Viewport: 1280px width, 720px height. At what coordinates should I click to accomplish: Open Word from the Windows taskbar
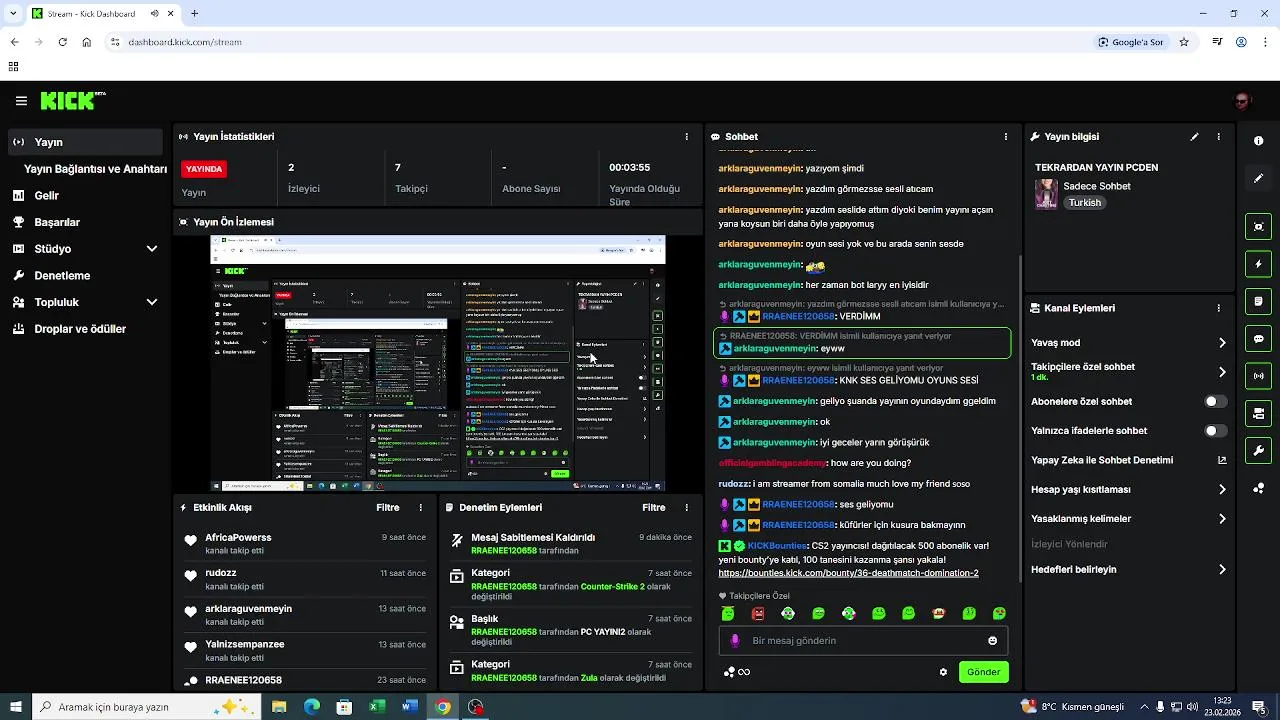coord(409,707)
